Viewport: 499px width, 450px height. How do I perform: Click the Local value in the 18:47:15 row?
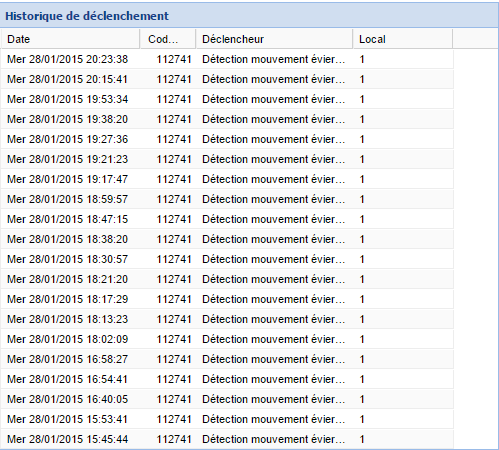[x=362, y=219]
